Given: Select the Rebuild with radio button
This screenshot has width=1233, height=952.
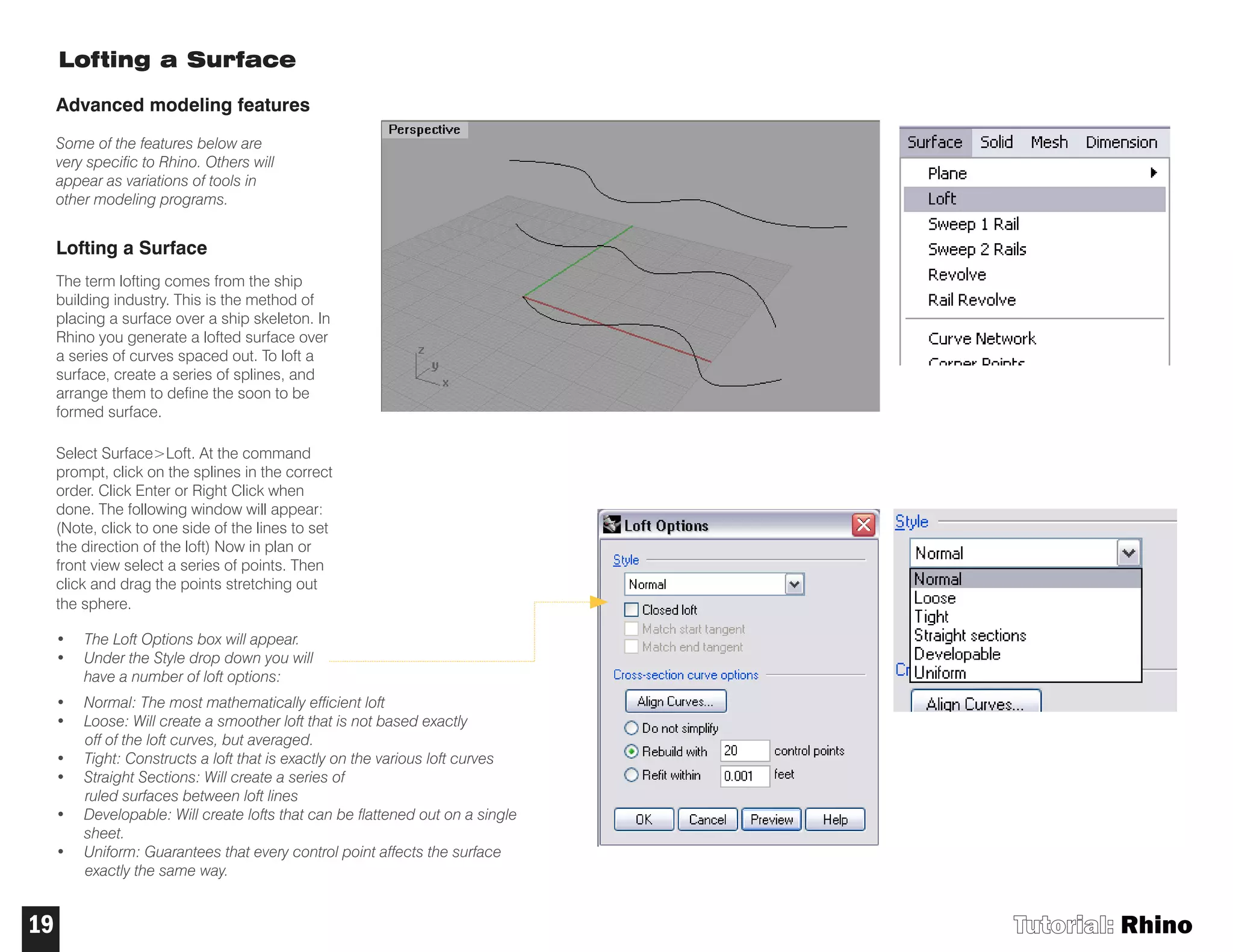Looking at the screenshot, I should [x=631, y=751].
